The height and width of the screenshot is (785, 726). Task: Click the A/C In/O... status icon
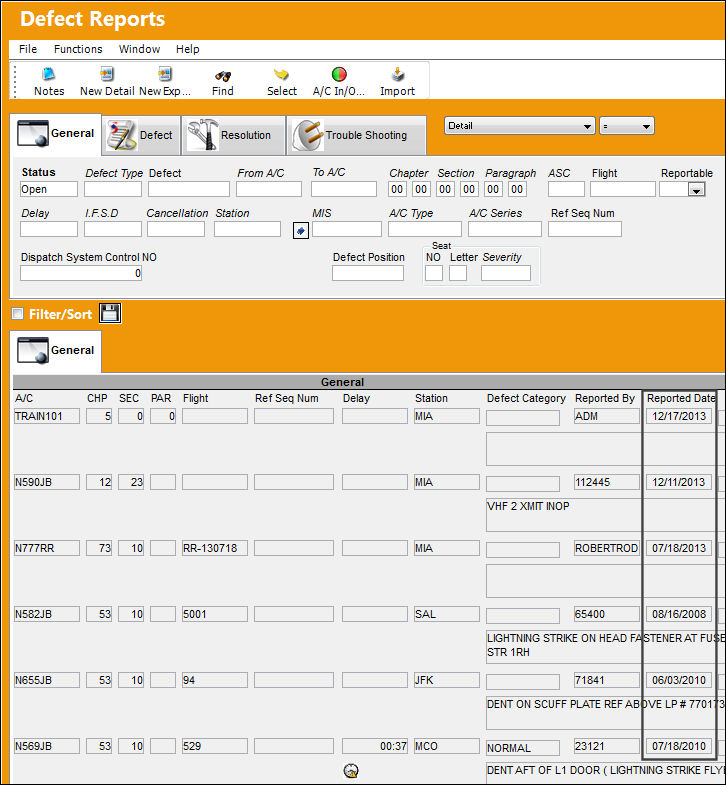[x=339, y=75]
